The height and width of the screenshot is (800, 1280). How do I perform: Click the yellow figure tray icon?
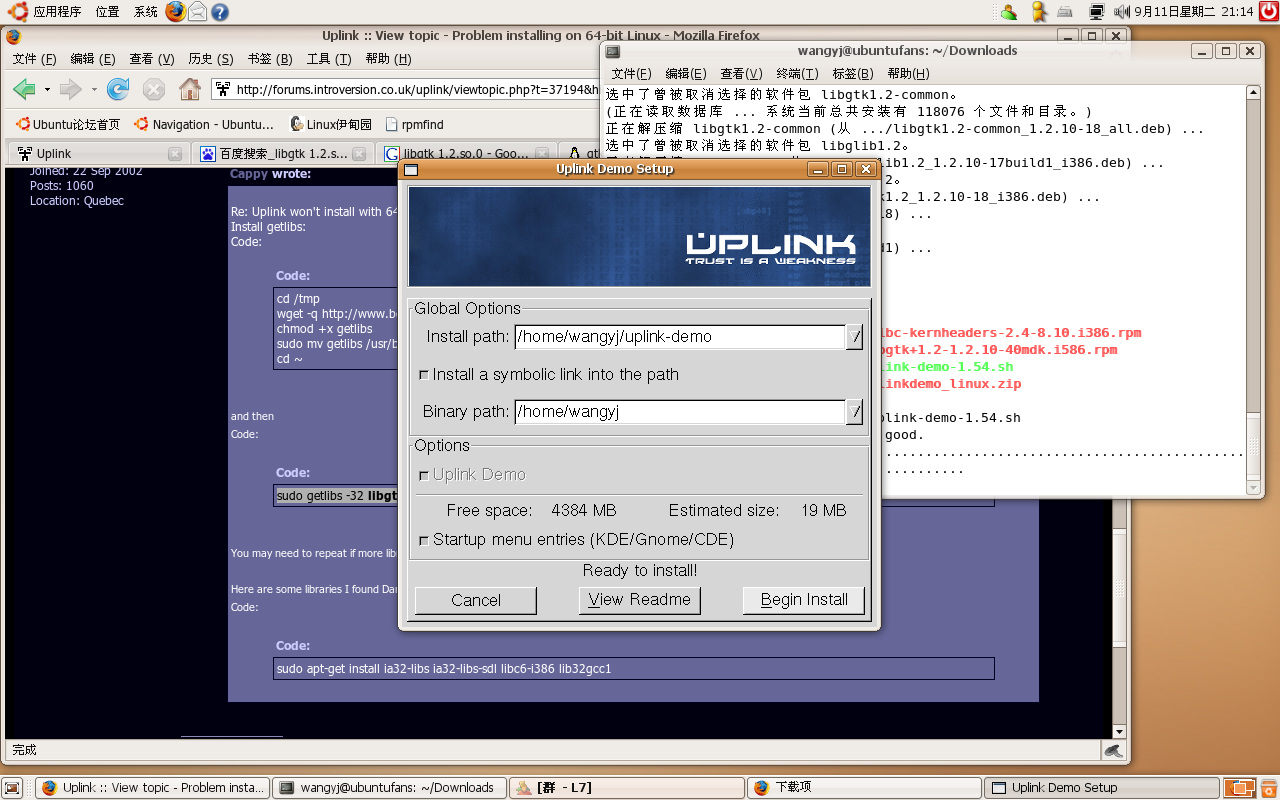click(1039, 12)
